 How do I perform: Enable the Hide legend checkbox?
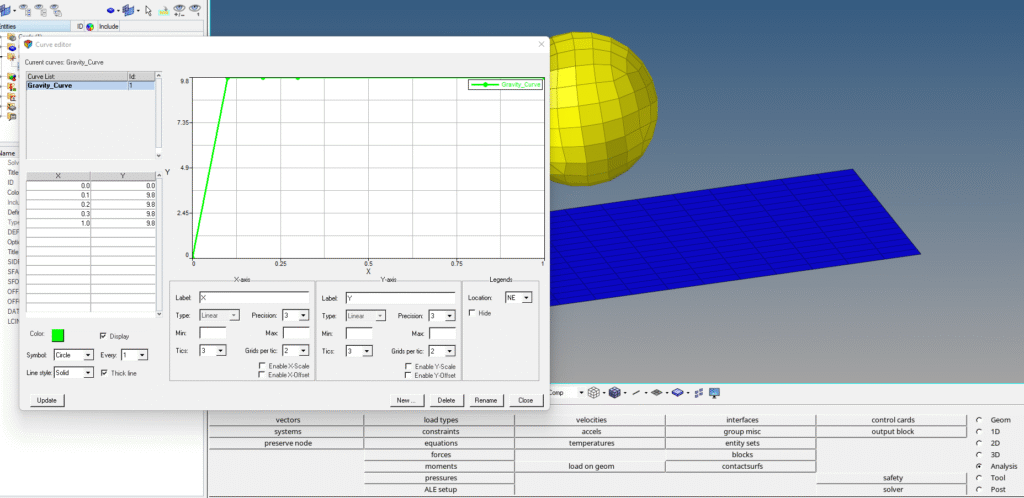point(472,313)
